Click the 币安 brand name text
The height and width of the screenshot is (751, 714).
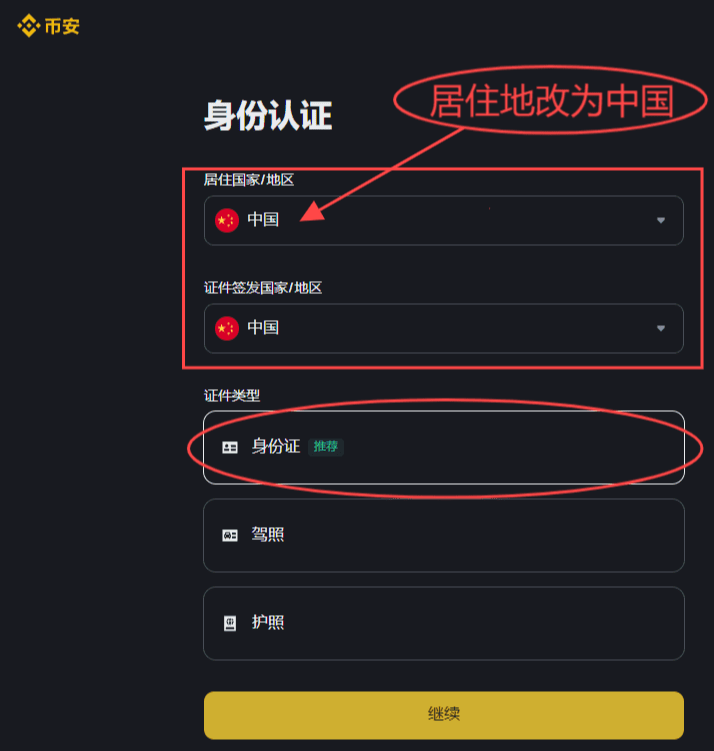[62, 26]
